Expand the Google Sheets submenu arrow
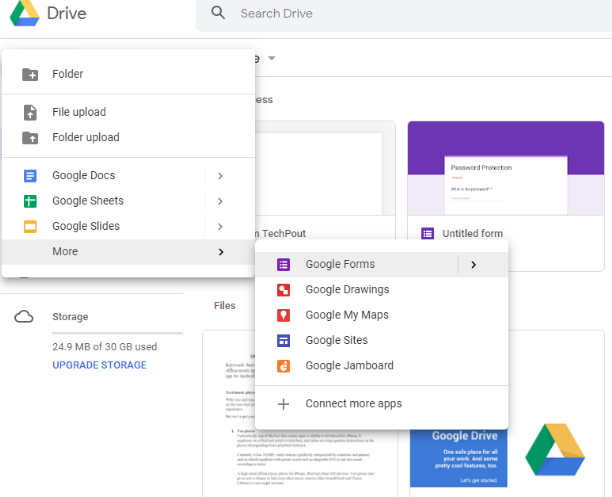 [220, 201]
